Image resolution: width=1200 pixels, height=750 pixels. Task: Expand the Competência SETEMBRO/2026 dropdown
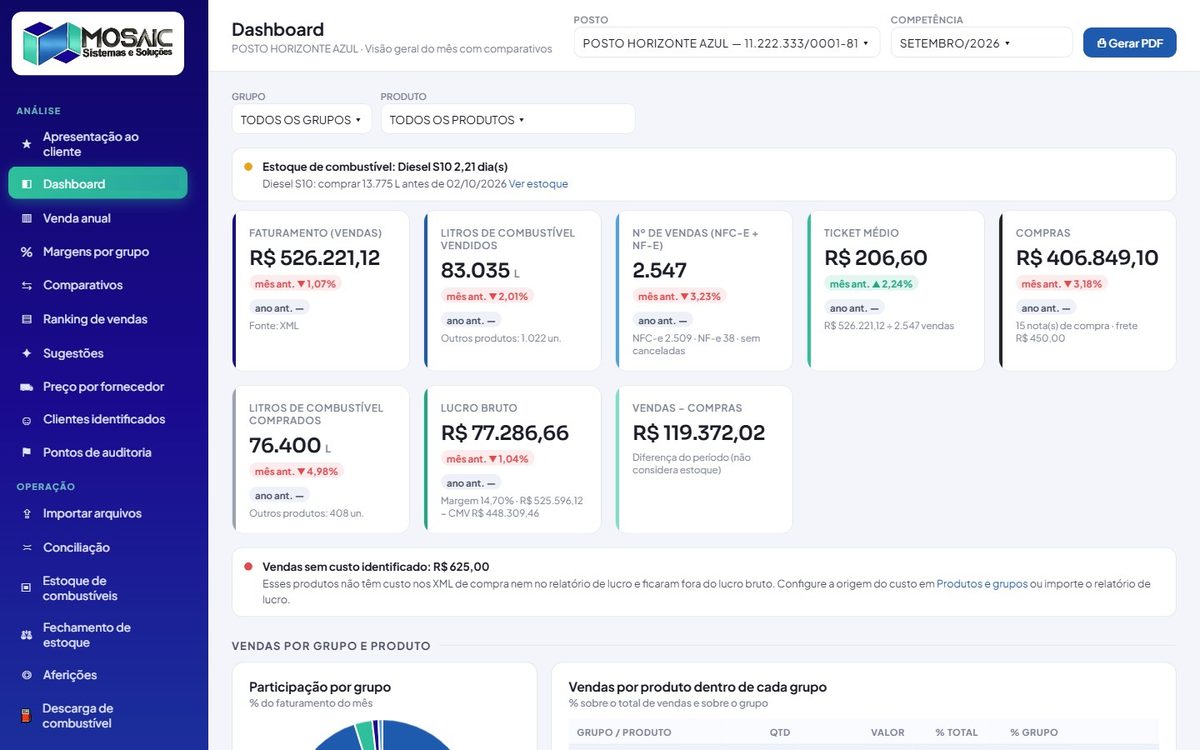tap(981, 43)
